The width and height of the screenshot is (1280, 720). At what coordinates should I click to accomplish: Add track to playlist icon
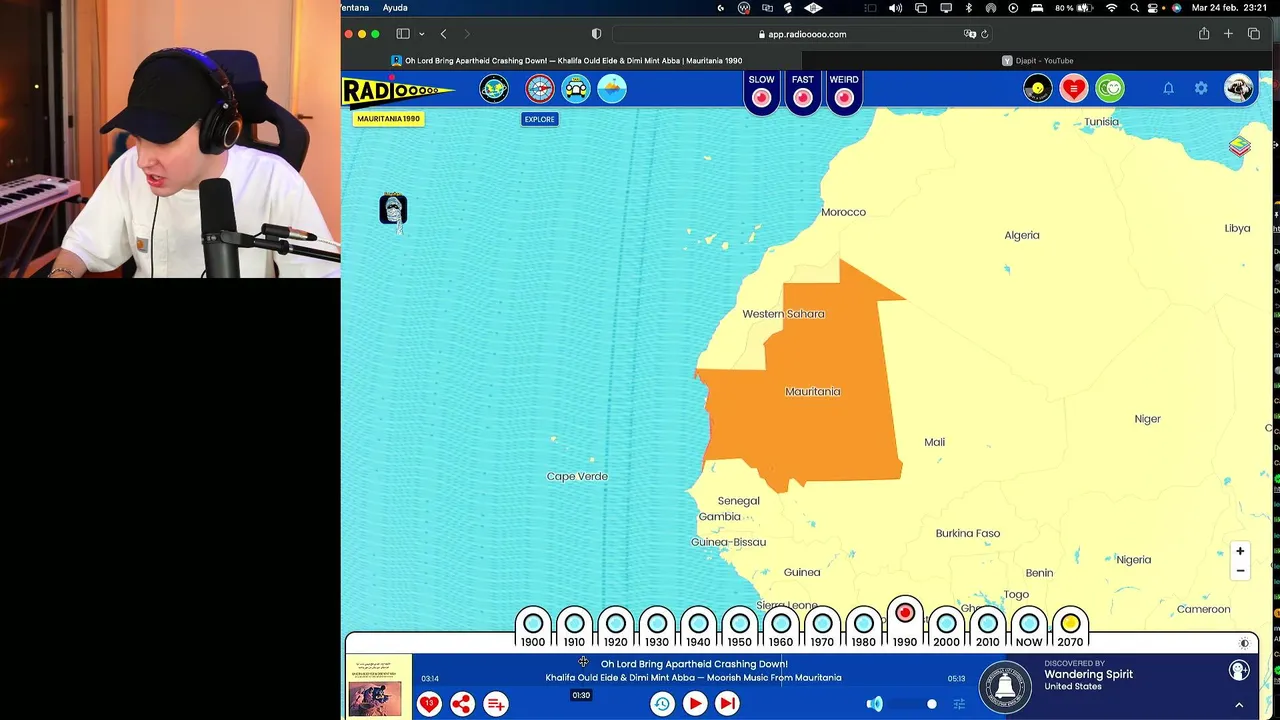pyautogui.click(x=496, y=704)
